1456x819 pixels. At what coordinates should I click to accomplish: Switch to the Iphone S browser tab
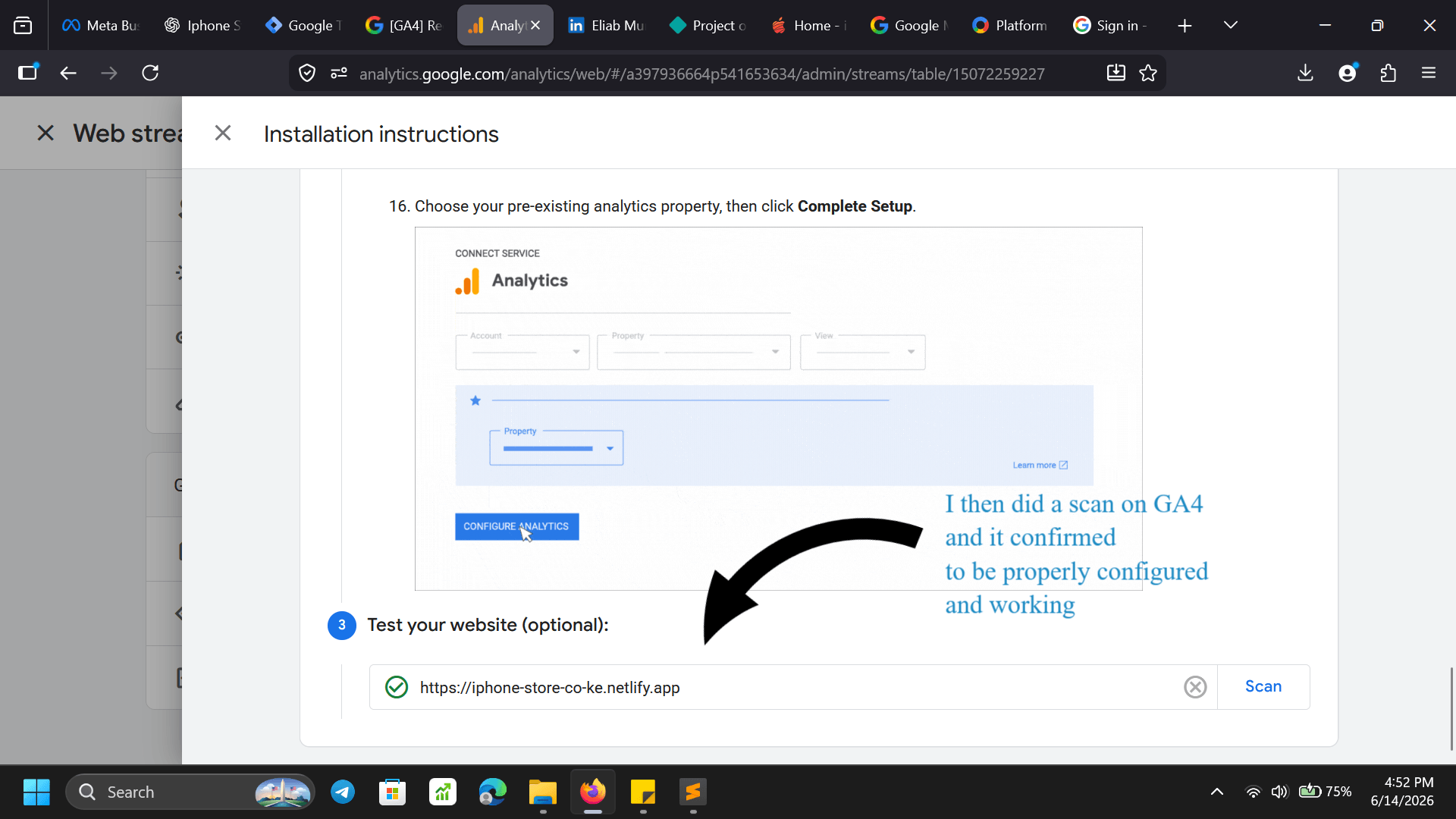(202, 25)
